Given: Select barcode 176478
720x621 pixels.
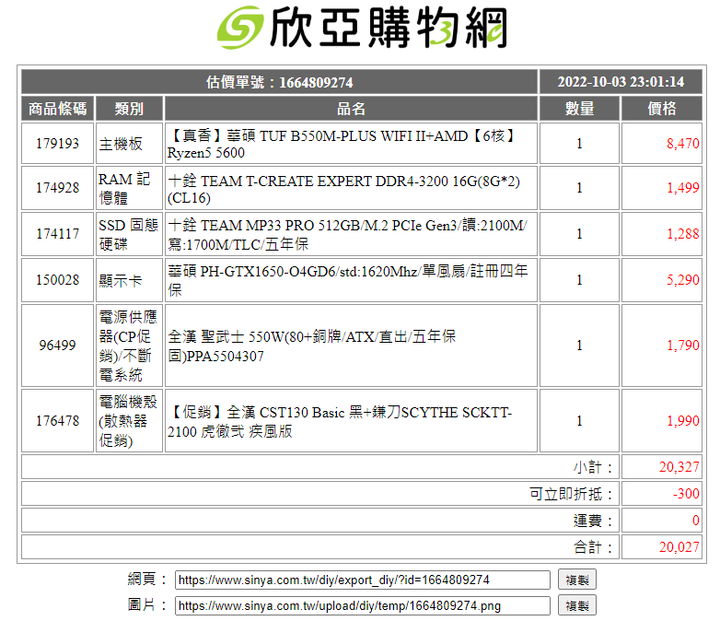Looking at the screenshot, I should pos(57,421).
